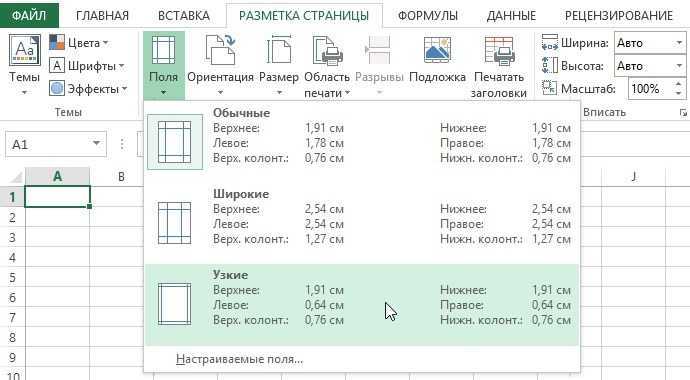Increase Масштаб scale with up arrow
Viewport: 690px width, 380px height.
(679, 84)
